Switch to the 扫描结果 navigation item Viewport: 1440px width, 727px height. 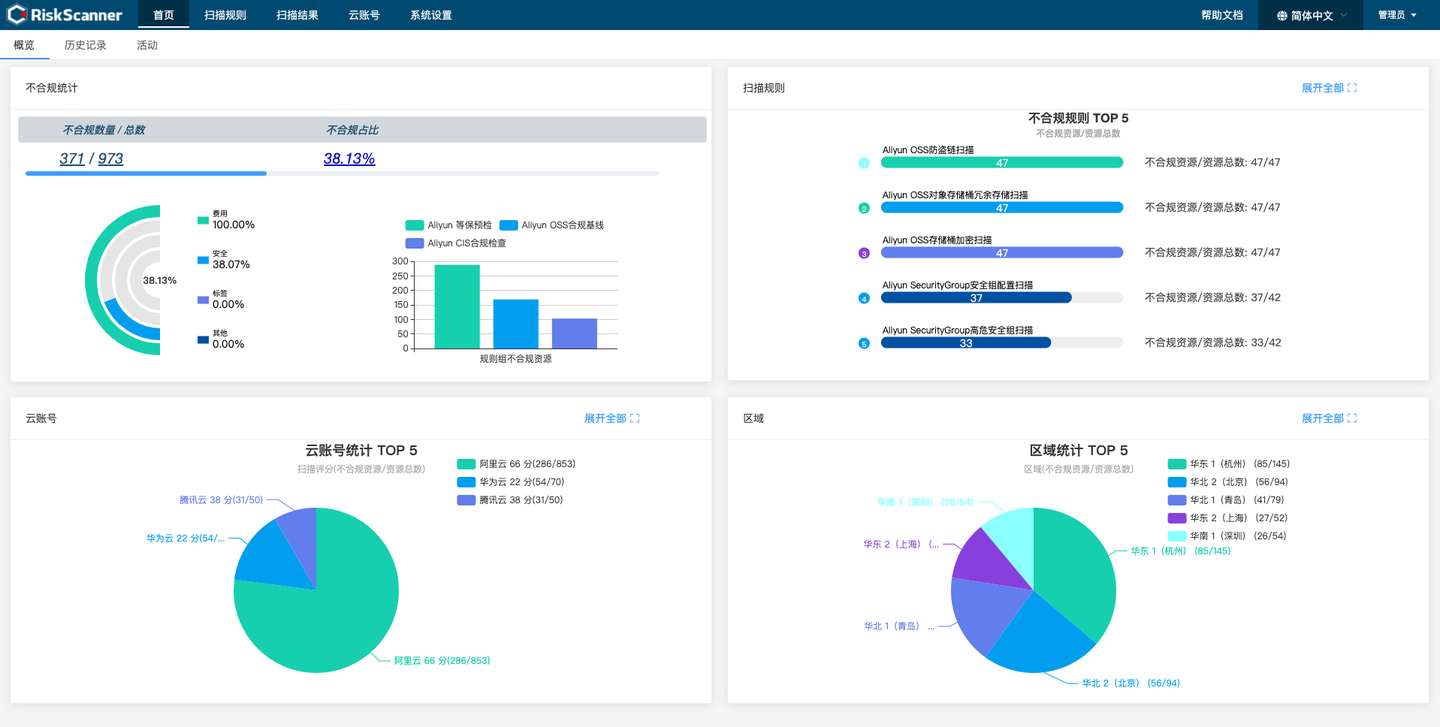coord(297,15)
